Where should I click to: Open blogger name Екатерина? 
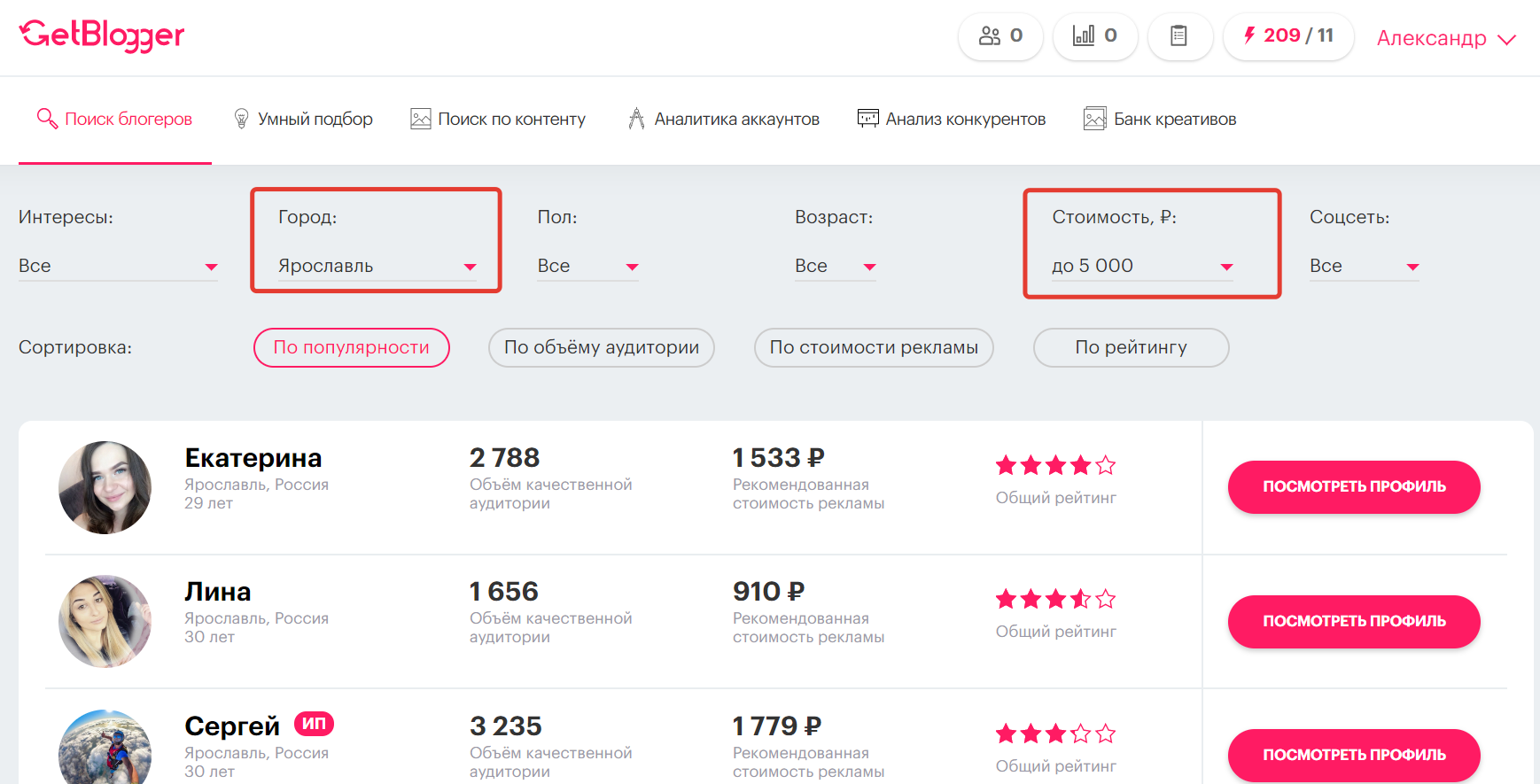click(x=253, y=458)
